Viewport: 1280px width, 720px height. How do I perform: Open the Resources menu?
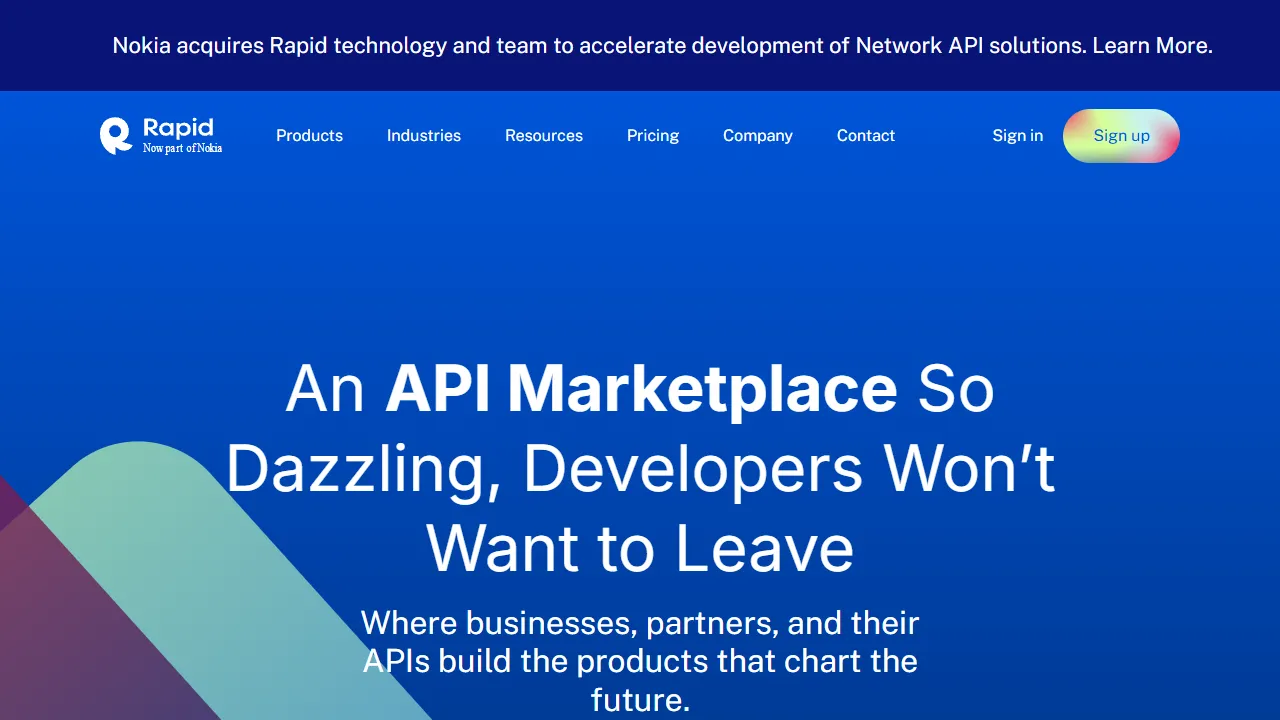[x=544, y=135]
